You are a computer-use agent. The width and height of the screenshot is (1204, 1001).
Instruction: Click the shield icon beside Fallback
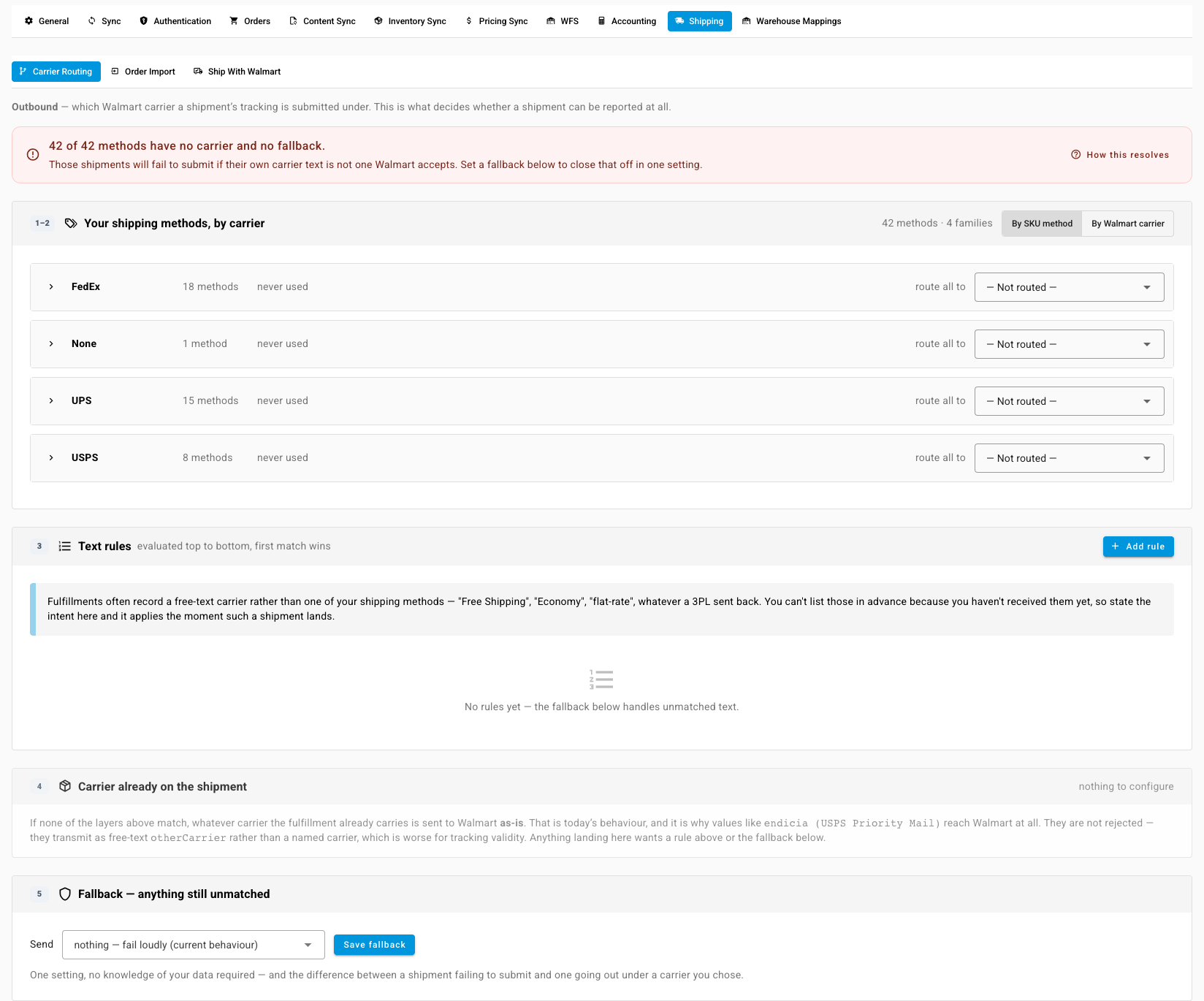65,894
